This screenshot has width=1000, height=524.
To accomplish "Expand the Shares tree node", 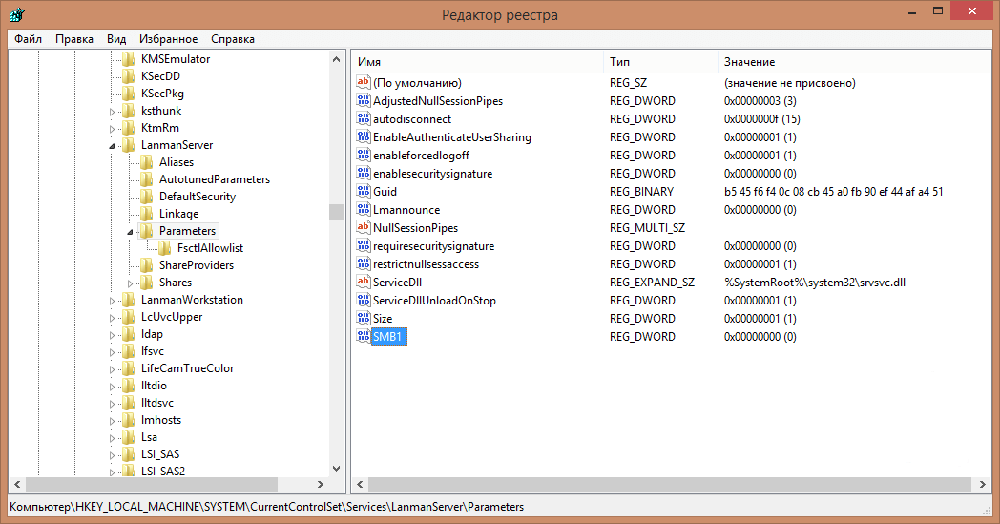I will [130, 283].
